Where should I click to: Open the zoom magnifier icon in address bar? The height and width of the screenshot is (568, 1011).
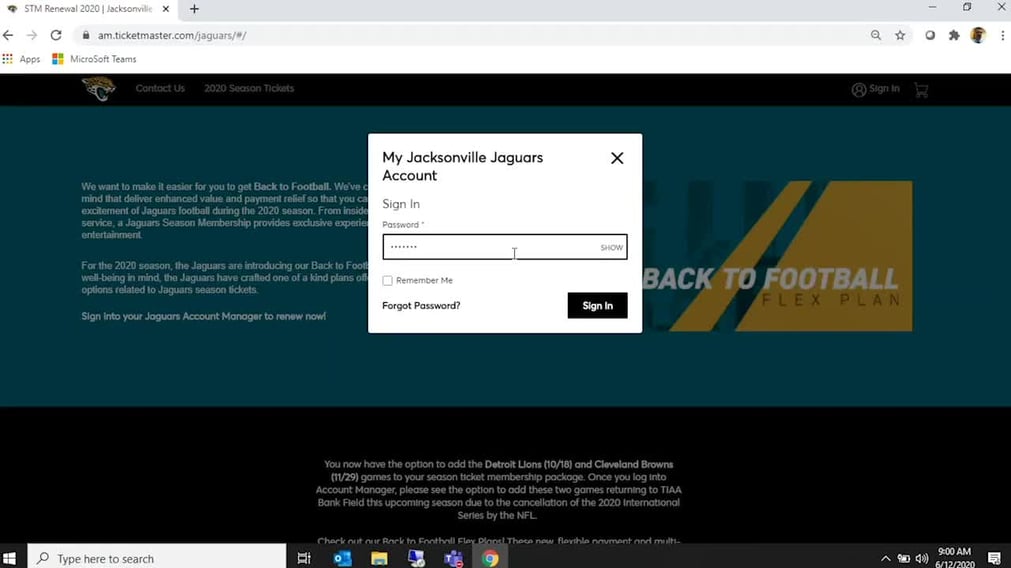[876, 35]
